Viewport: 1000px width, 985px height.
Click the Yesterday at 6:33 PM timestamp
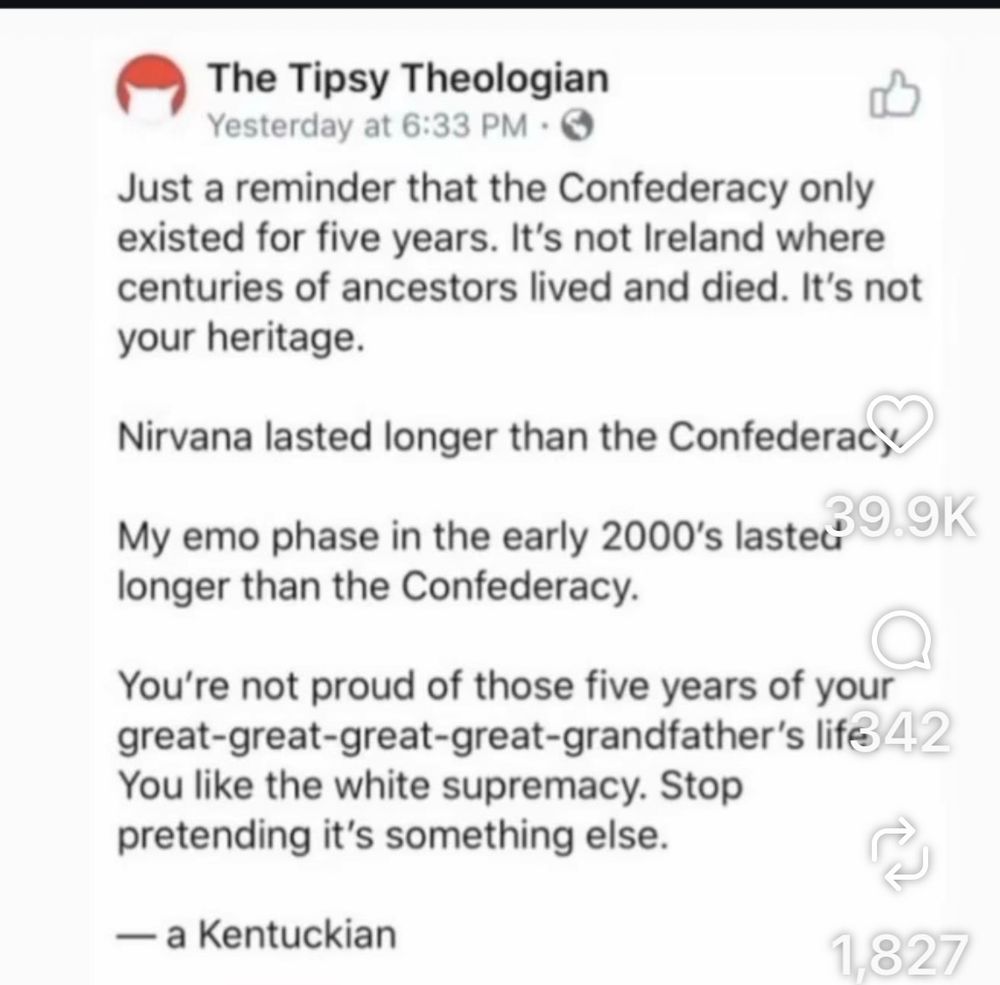(x=368, y=126)
